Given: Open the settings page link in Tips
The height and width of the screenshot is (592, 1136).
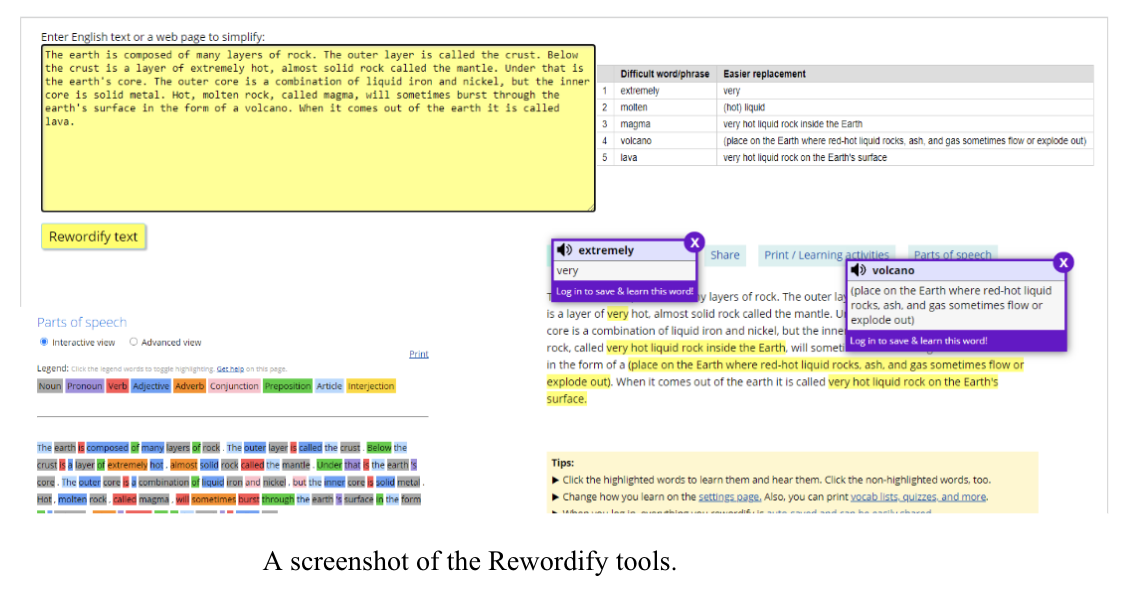Looking at the screenshot, I should (730, 497).
